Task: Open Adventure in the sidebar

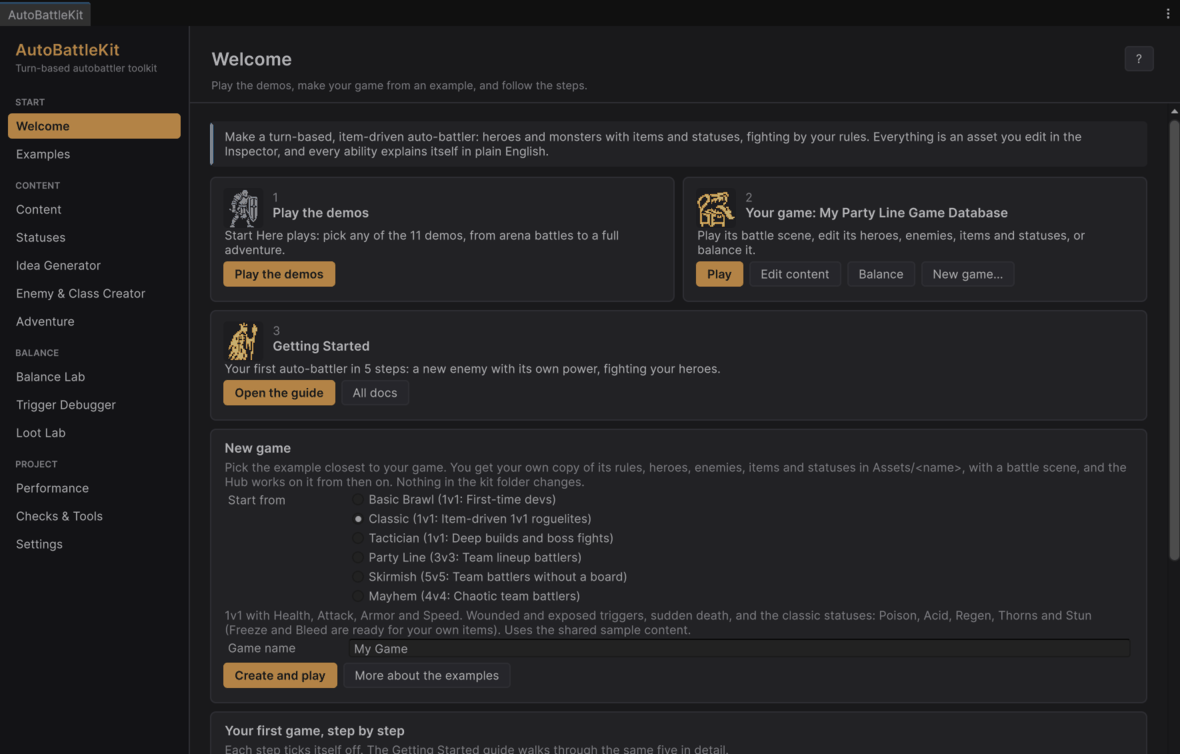Action: pyautogui.click(x=94, y=321)
